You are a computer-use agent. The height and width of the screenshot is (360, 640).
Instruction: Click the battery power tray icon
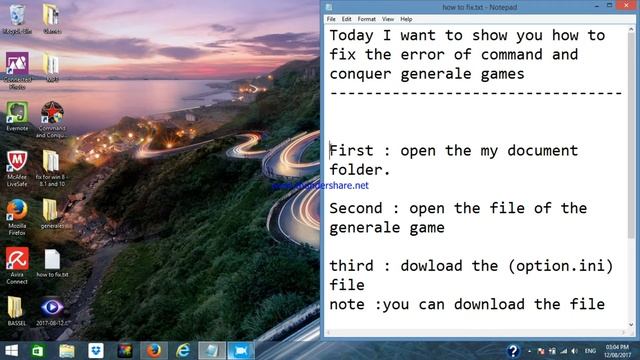[x=552, y=351]
